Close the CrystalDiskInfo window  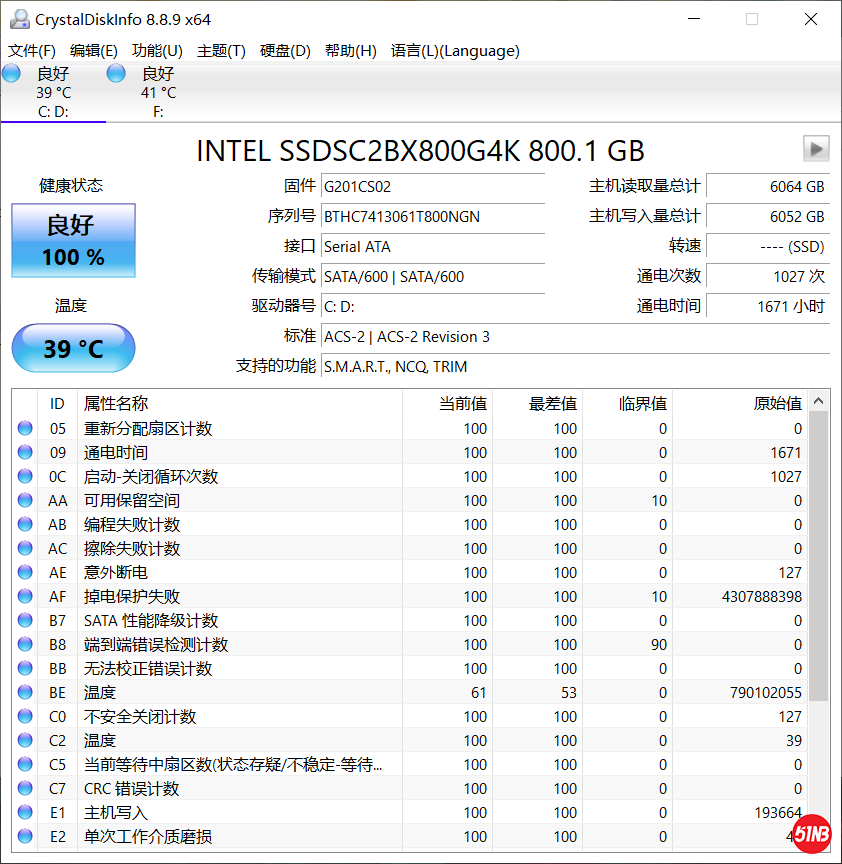(x=811, y=19)
